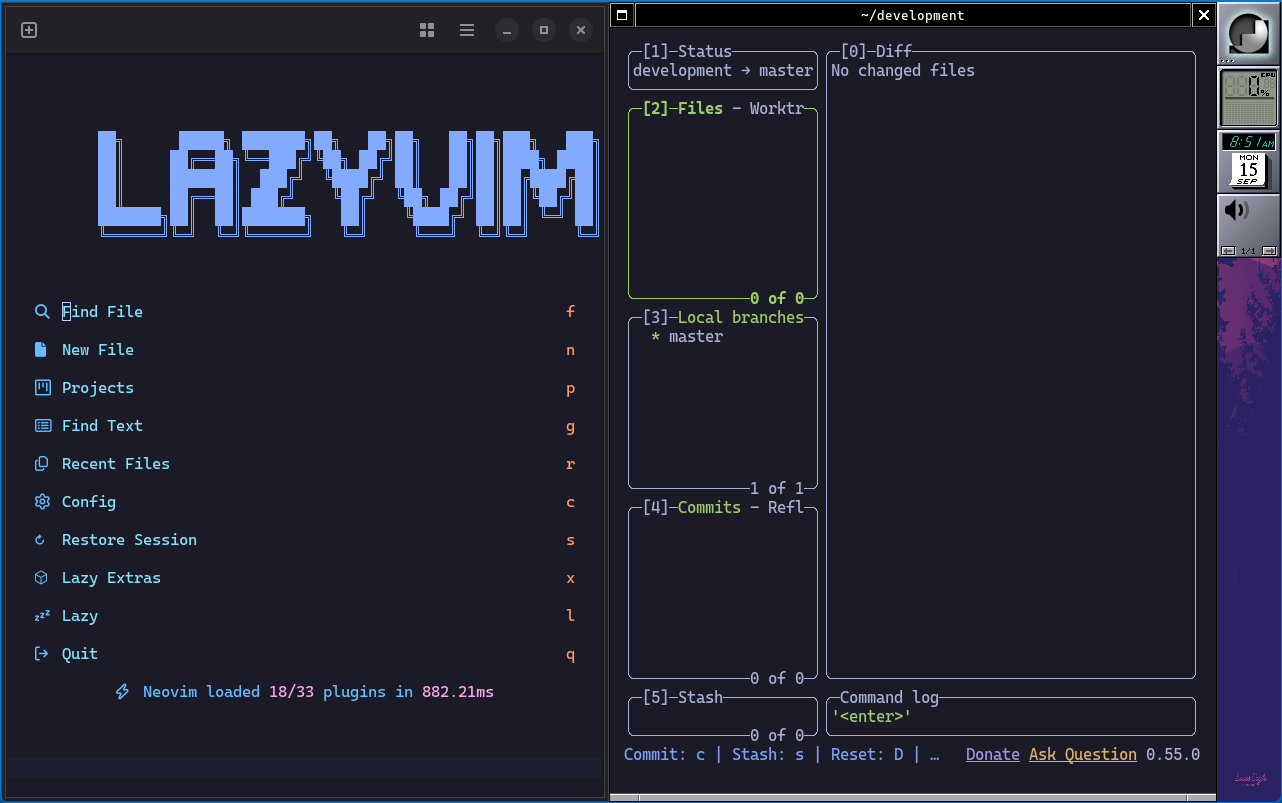
Task: Open the grid overview icon in left titlebar
Action: [x=427, y=30]
